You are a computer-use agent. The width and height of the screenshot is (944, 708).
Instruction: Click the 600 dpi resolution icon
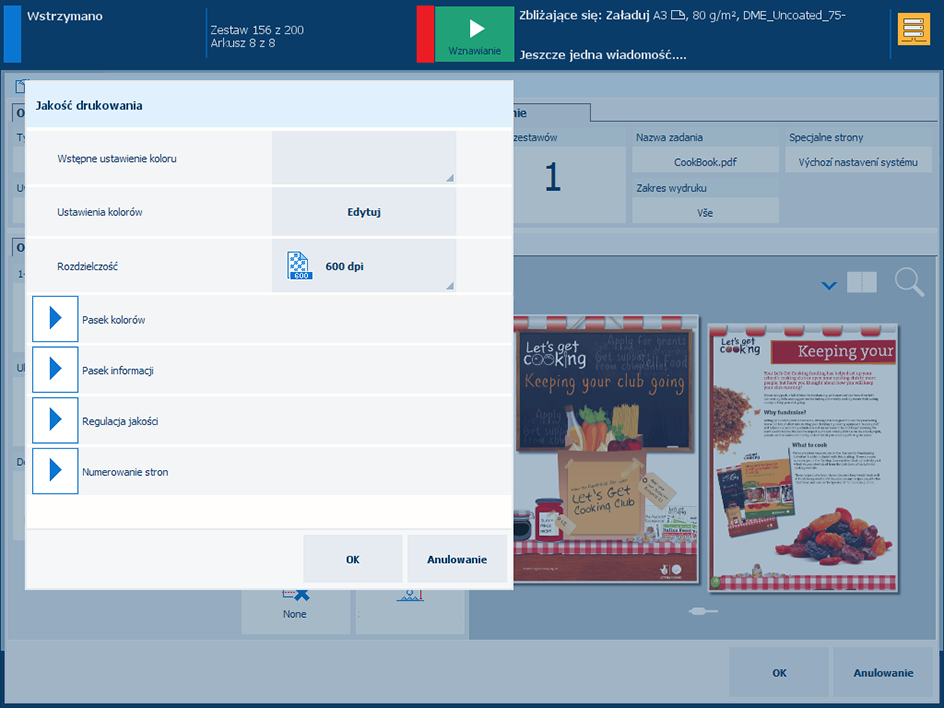pos(299,266)
